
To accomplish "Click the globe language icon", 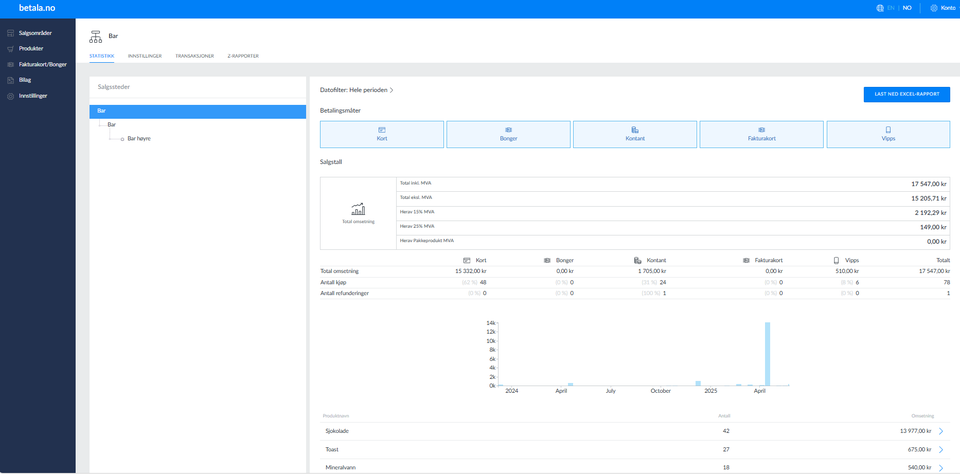I will click(879, 8).
